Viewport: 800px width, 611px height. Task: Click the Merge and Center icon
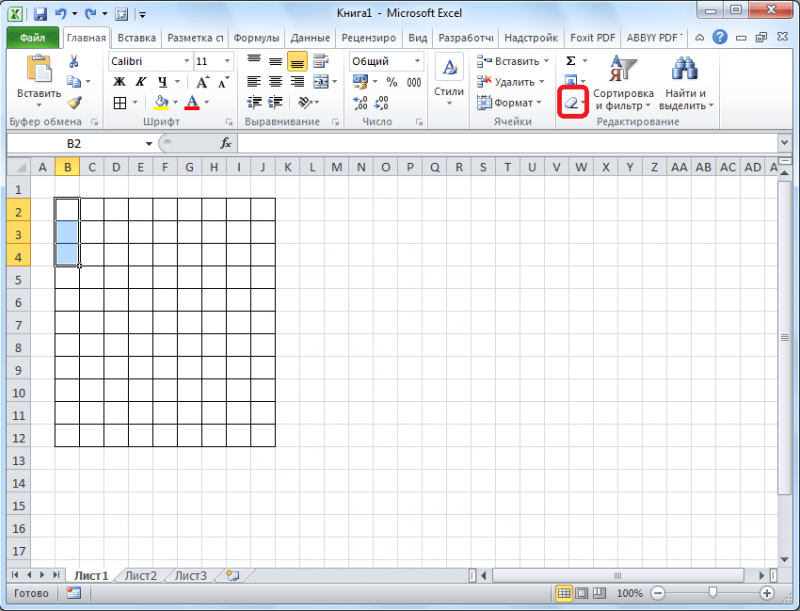320,82
